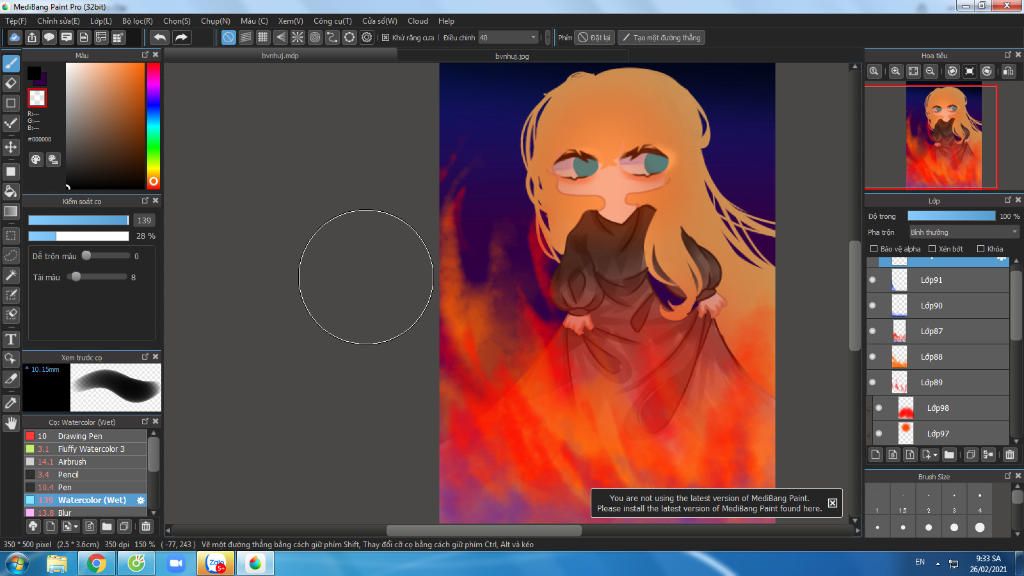Open the Điều chỉnh correction value dropdown
Image resolution: width=1024 pixels, height=576 pixels.
coord(508,38)
